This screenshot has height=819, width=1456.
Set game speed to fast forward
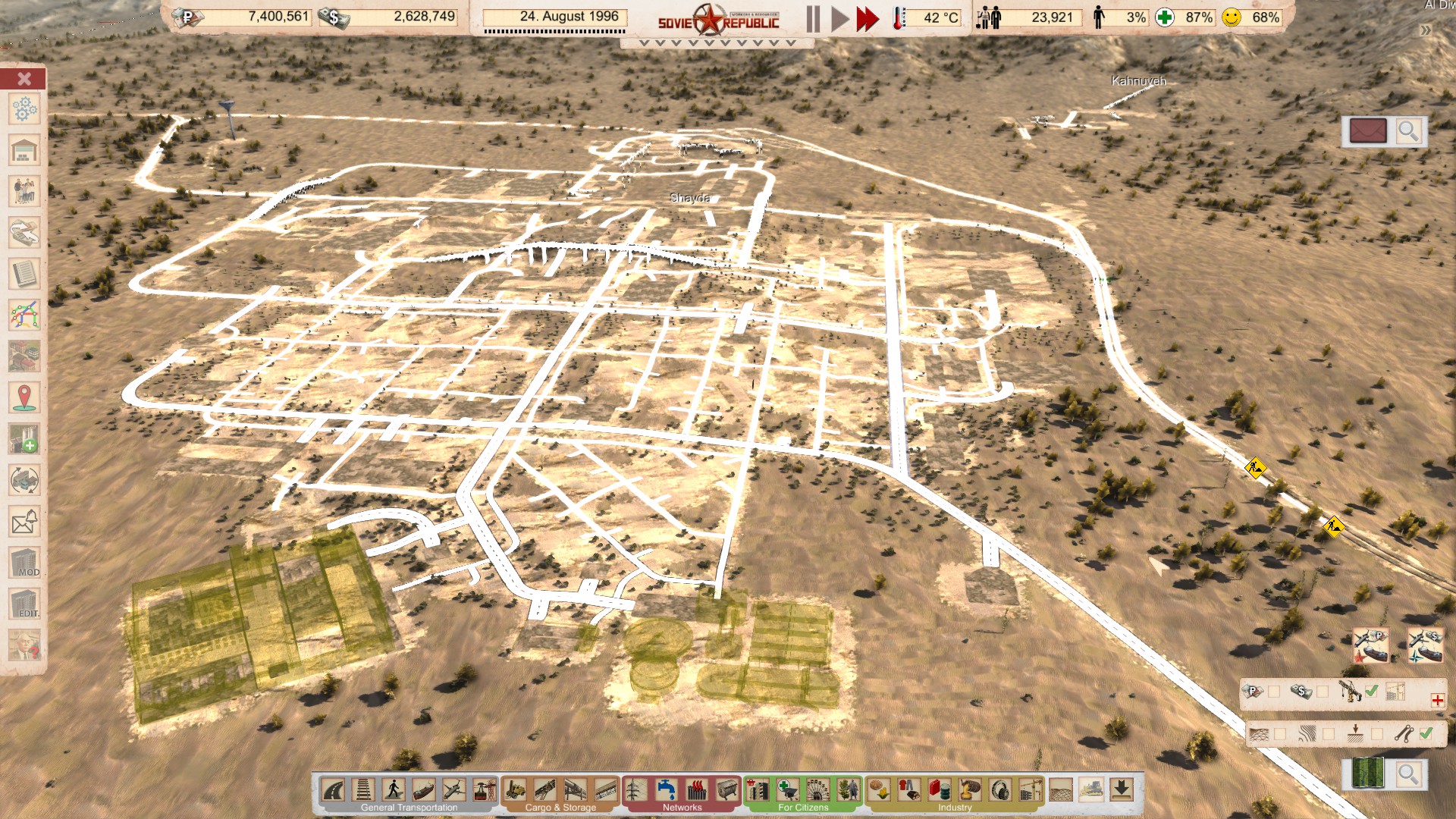868,19
